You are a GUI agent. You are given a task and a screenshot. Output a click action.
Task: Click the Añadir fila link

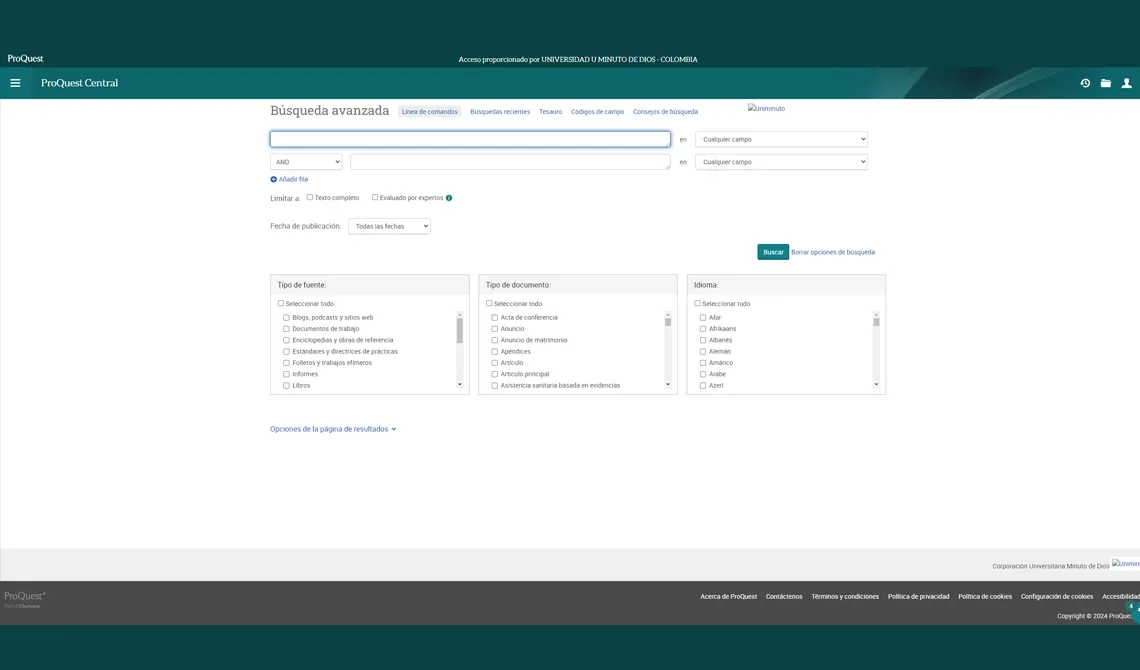[294, 179]
